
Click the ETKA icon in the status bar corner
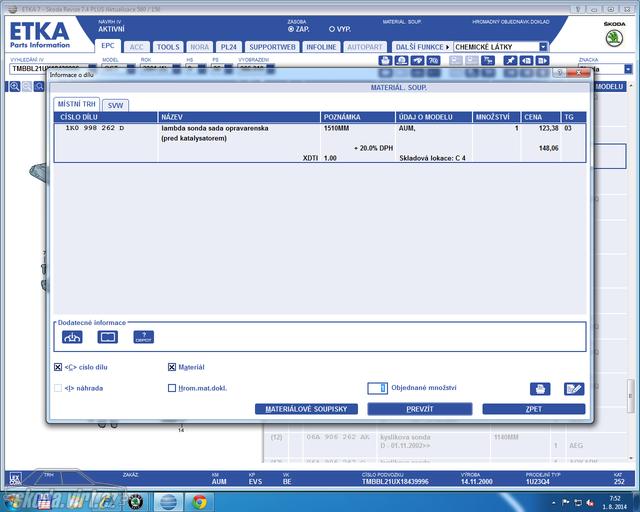15,479
